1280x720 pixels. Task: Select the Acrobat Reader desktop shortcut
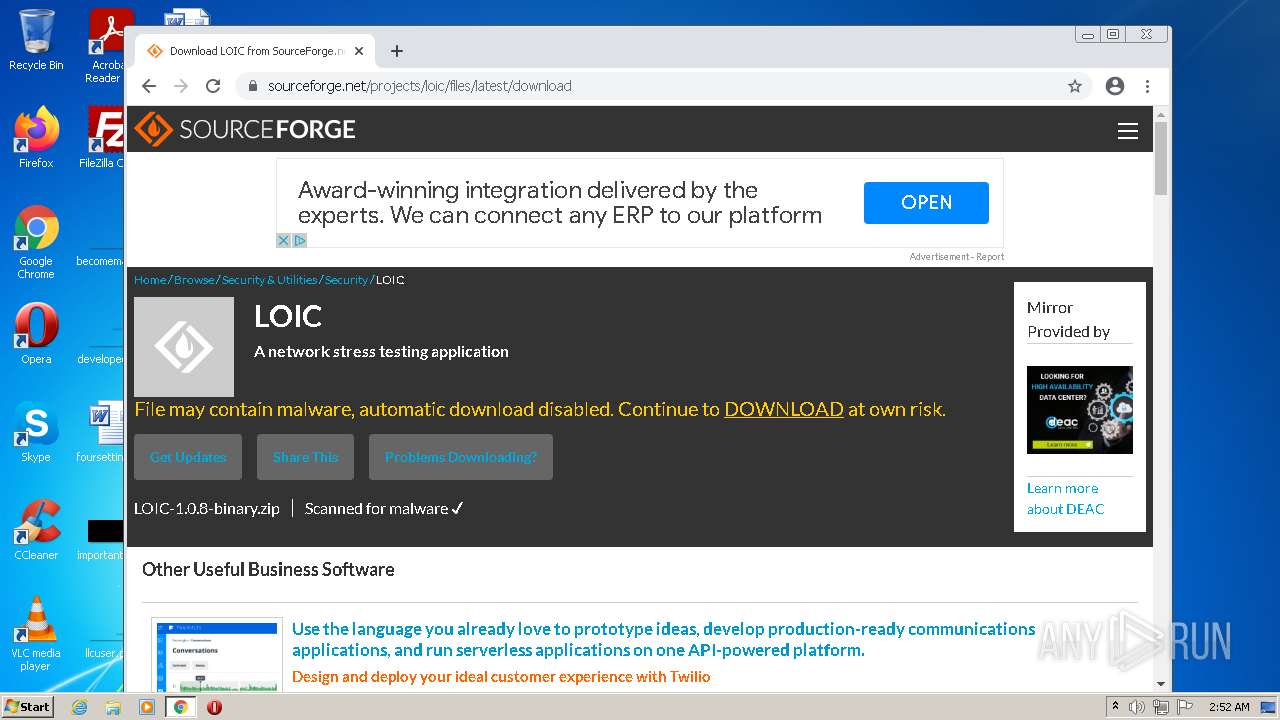pos(106,45)
